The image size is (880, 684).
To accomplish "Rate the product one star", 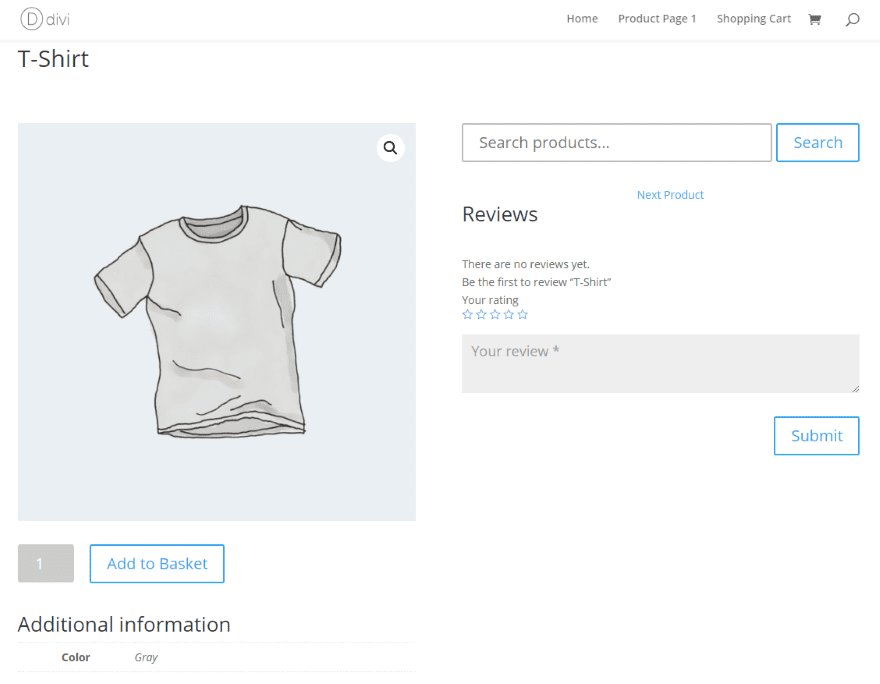I will tap(467, 315).
